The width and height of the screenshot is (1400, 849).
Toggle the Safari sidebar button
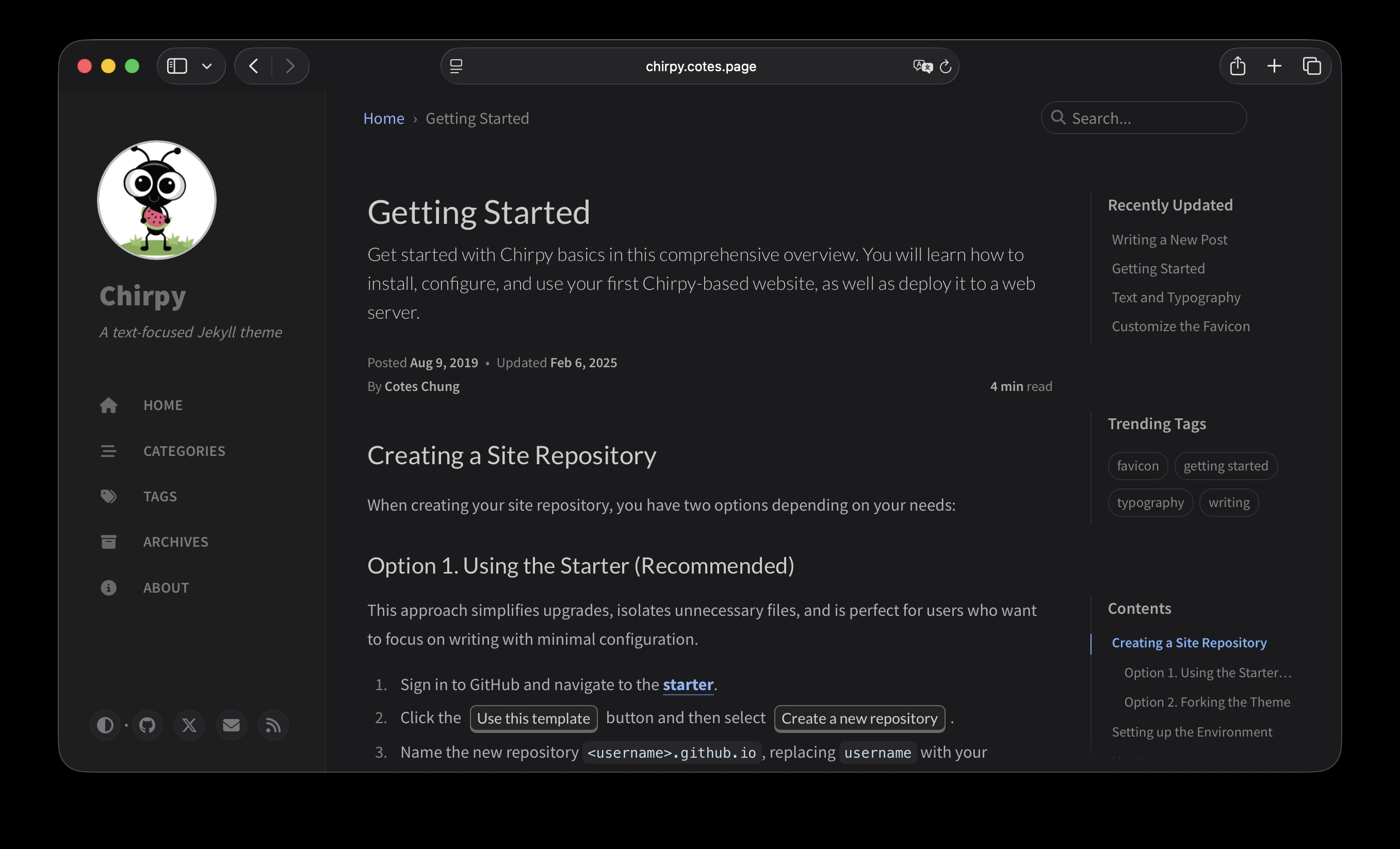(x=177, y=67)
